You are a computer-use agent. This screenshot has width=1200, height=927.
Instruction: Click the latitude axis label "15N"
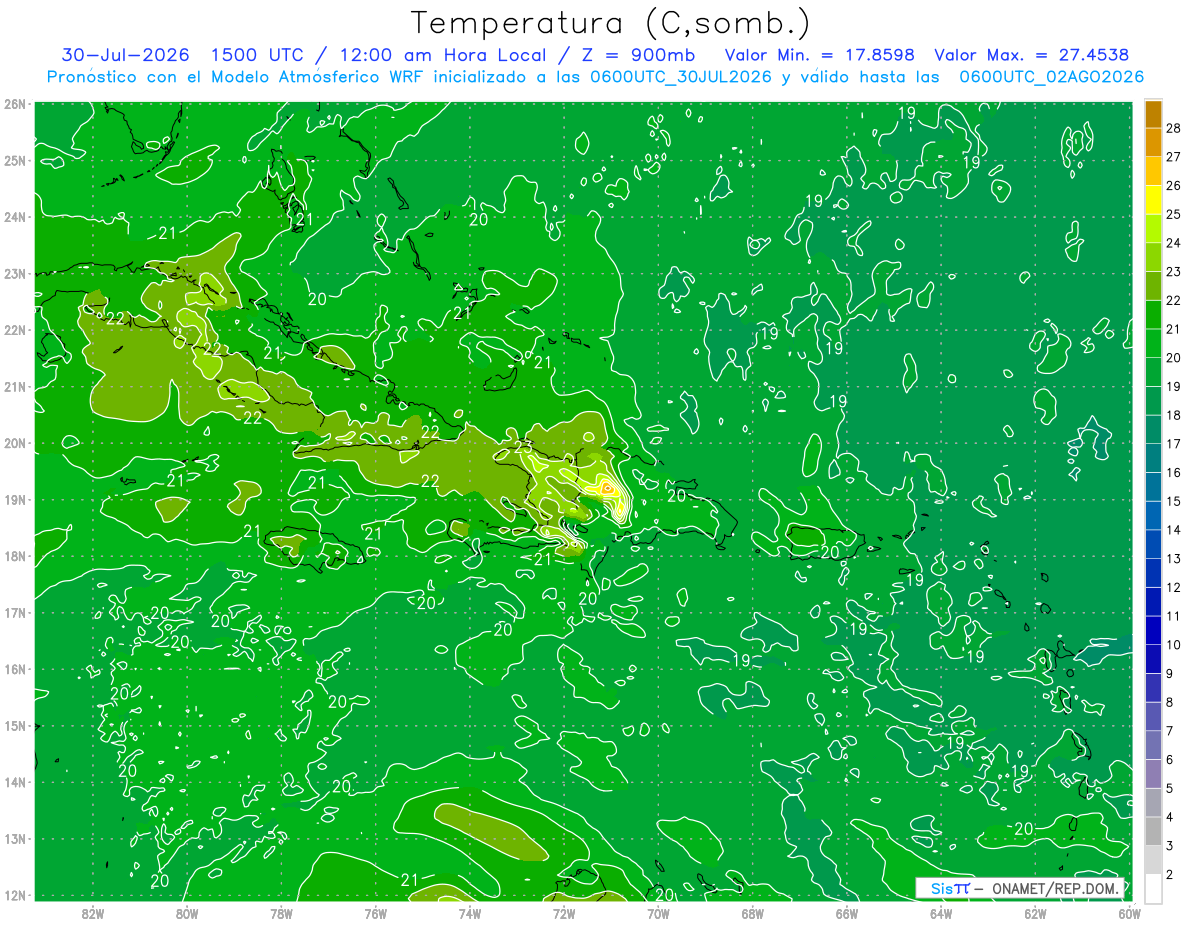coord(15,726)
